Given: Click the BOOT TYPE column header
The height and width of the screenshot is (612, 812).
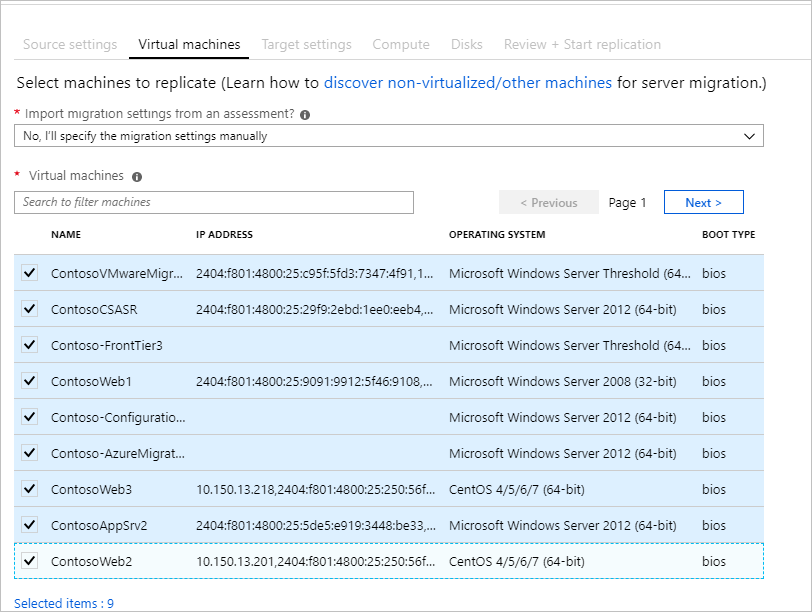Looking at the screenshot, I should pyautogui.click(x=729, y=235).
